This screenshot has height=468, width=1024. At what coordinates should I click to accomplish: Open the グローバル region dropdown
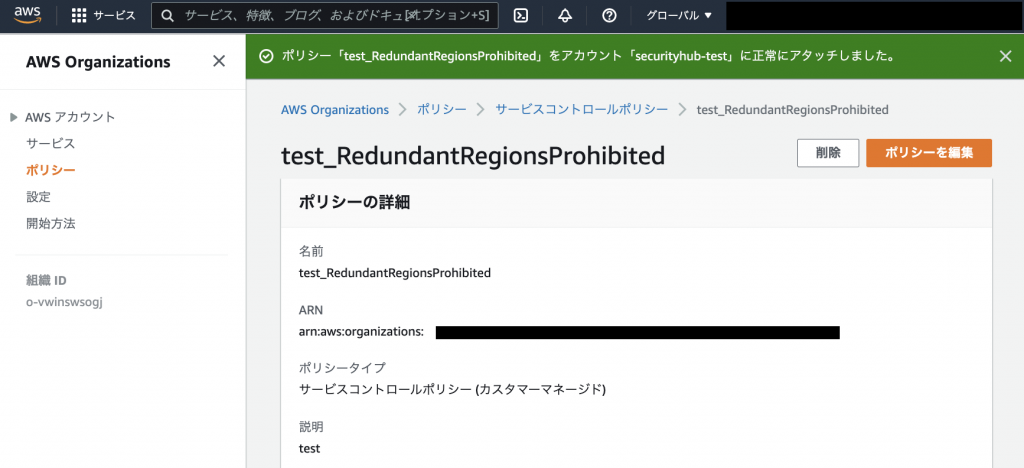pyautogui.click(x=679, y=16)
